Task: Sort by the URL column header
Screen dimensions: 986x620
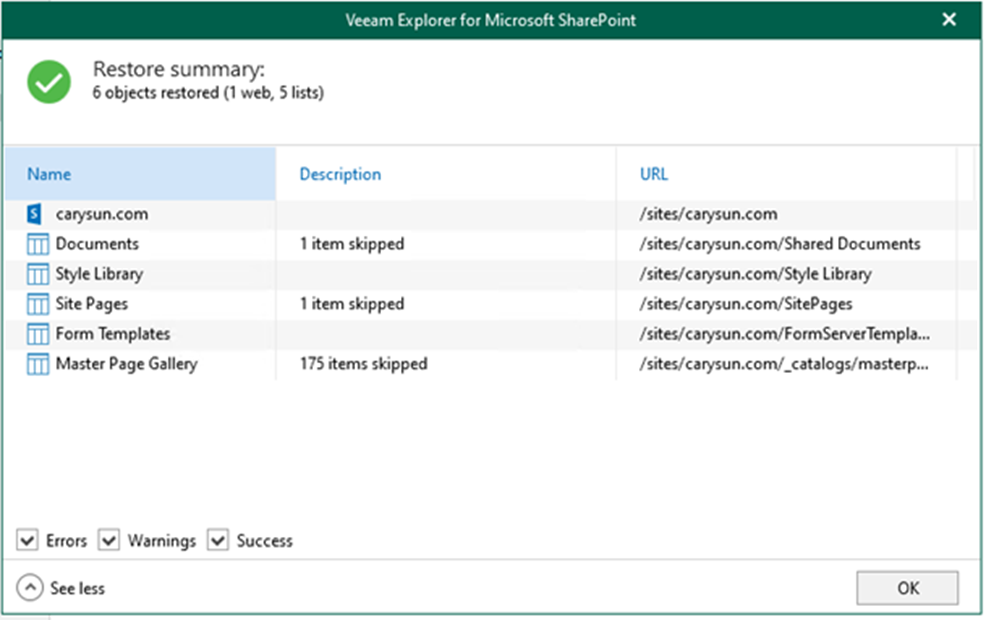Action: pyautogui.click(x=787, y=174)
